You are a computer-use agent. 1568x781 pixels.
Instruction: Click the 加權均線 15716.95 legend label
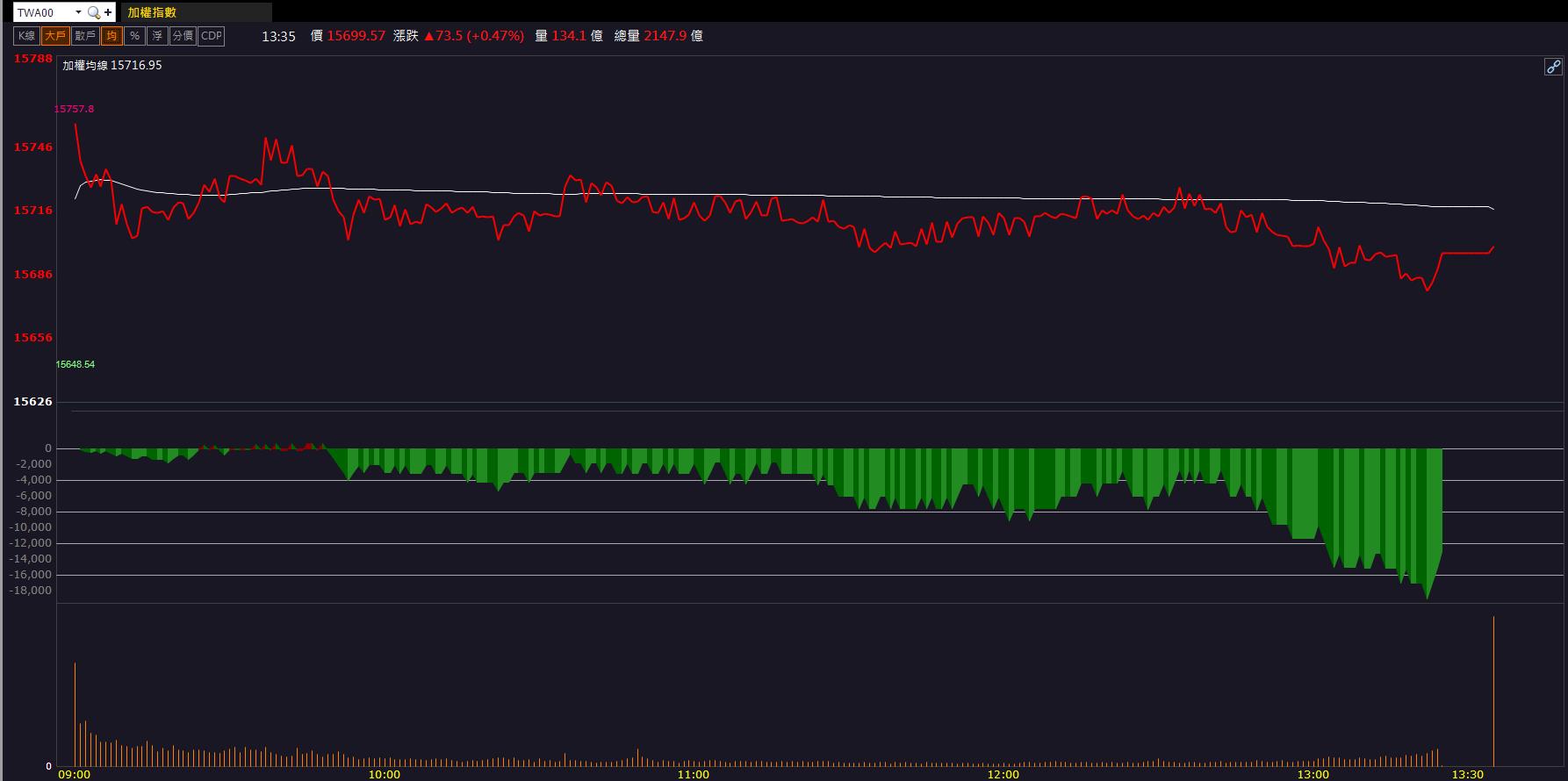[112, 65]
